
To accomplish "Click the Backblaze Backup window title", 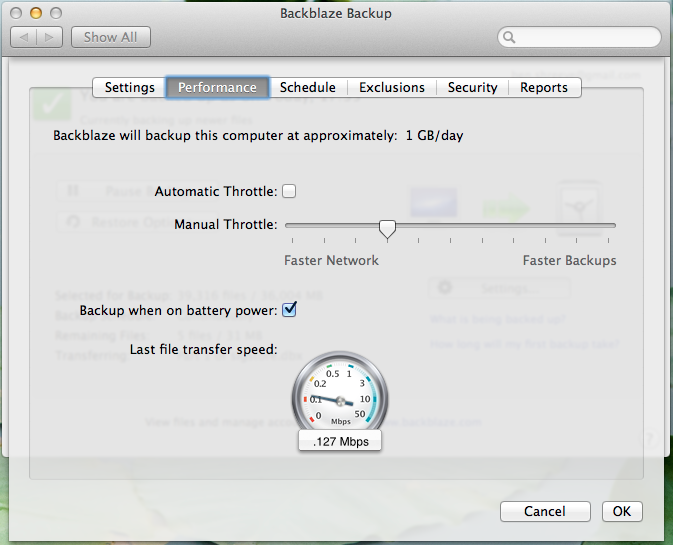I will tap(336, 13).
